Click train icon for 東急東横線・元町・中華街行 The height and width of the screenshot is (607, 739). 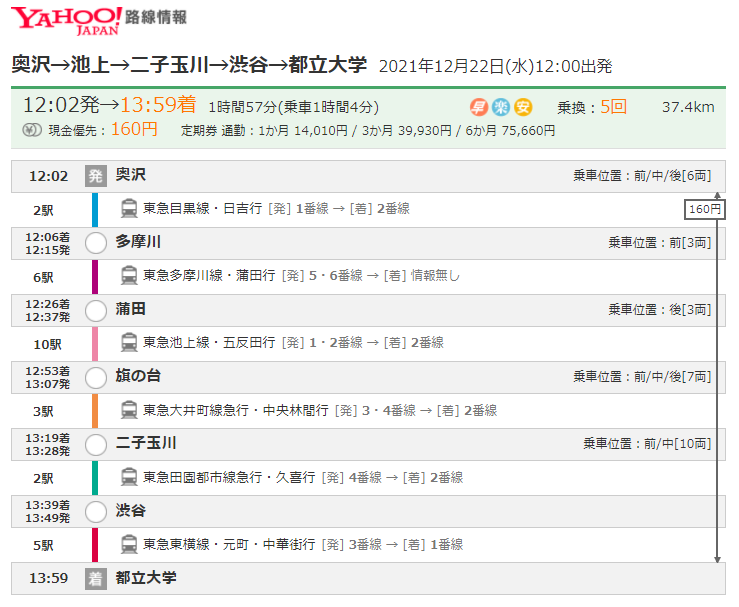pos(129,545)
